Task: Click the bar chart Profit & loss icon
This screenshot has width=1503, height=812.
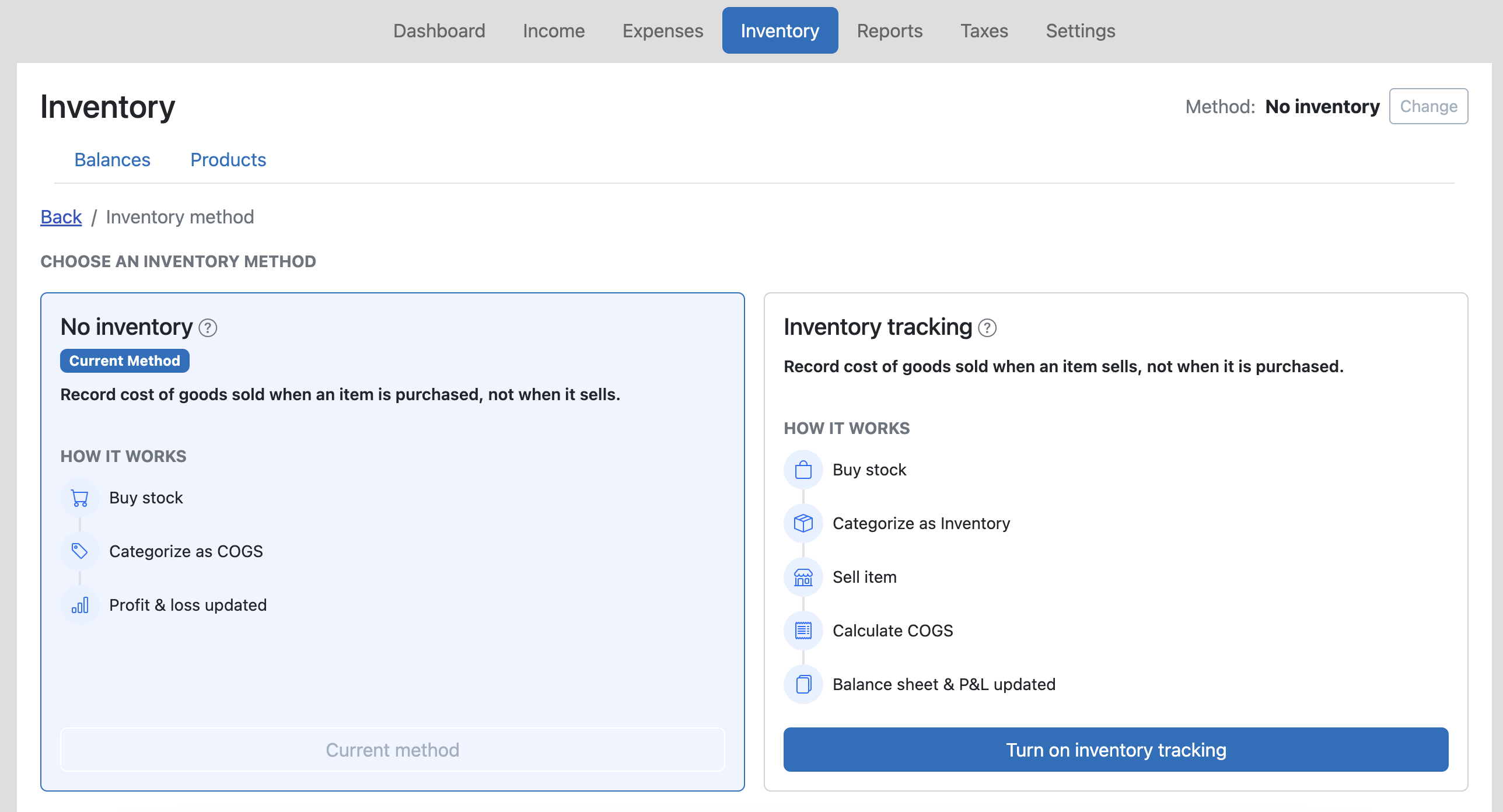Action: coord(80,605)
